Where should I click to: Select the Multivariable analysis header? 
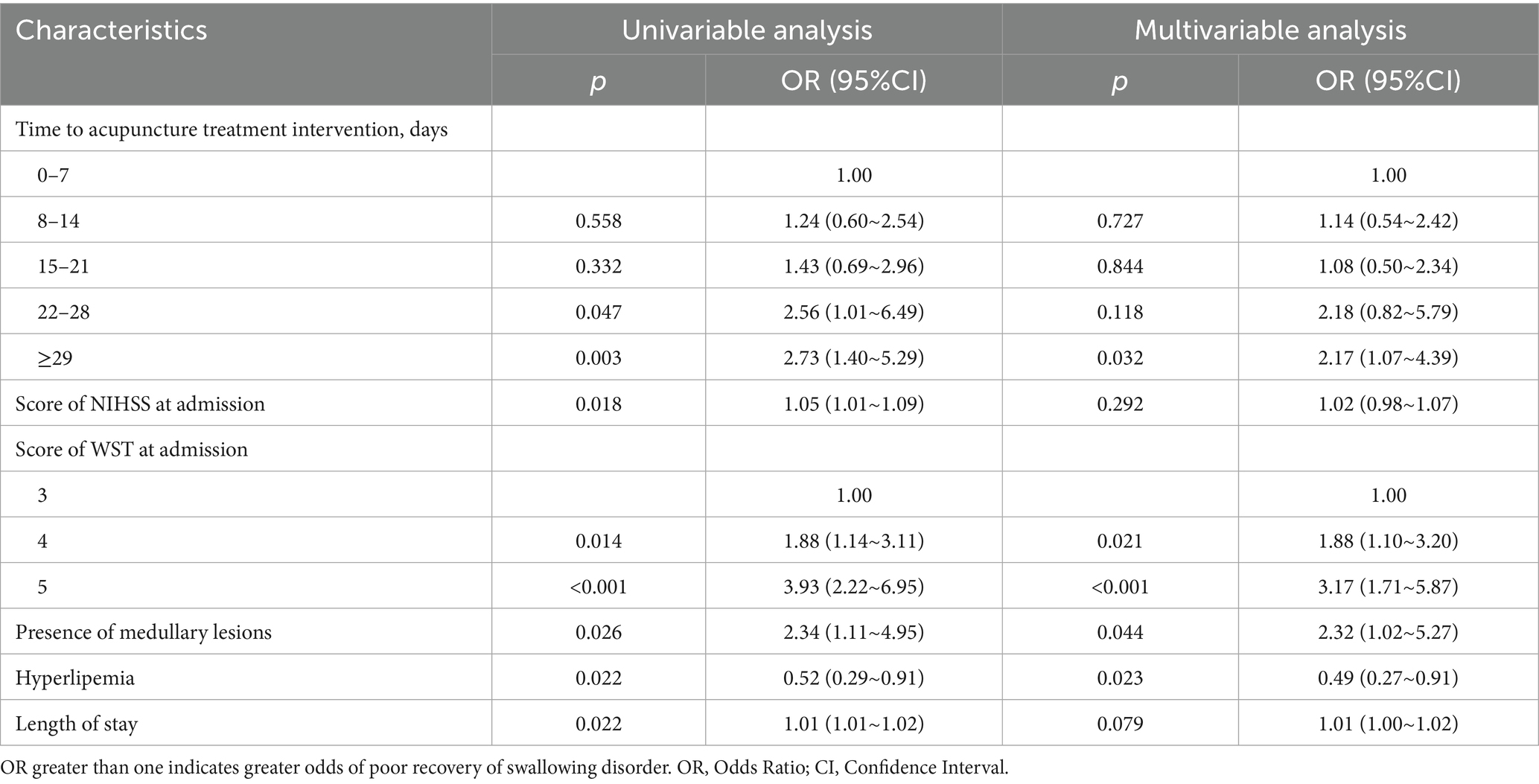[x=1269, y=31]
